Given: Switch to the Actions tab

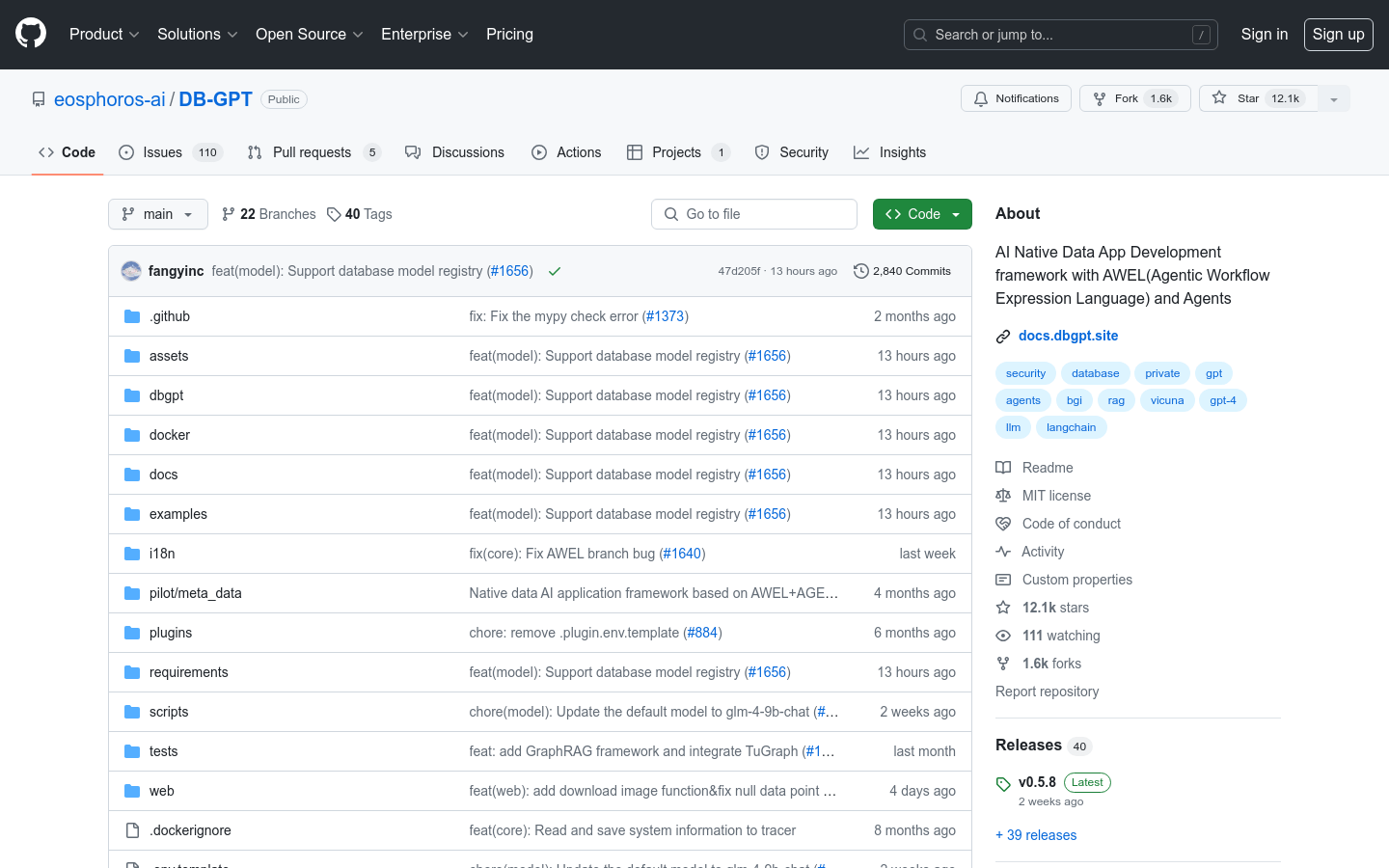Looking at the screenshot, I should click(566, 152).
